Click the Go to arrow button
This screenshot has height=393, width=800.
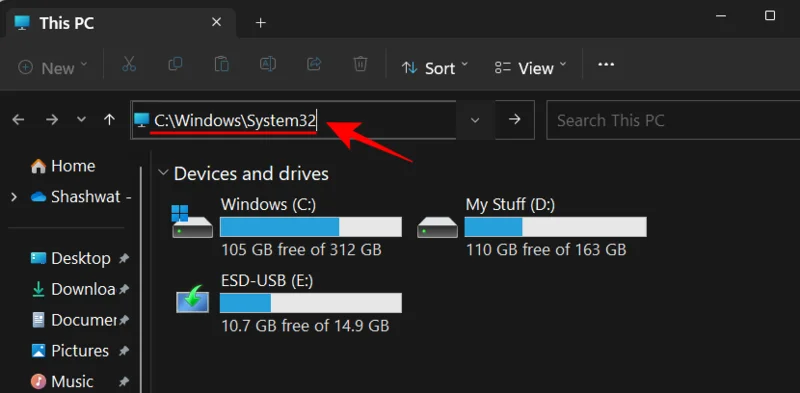coord(515,119)
